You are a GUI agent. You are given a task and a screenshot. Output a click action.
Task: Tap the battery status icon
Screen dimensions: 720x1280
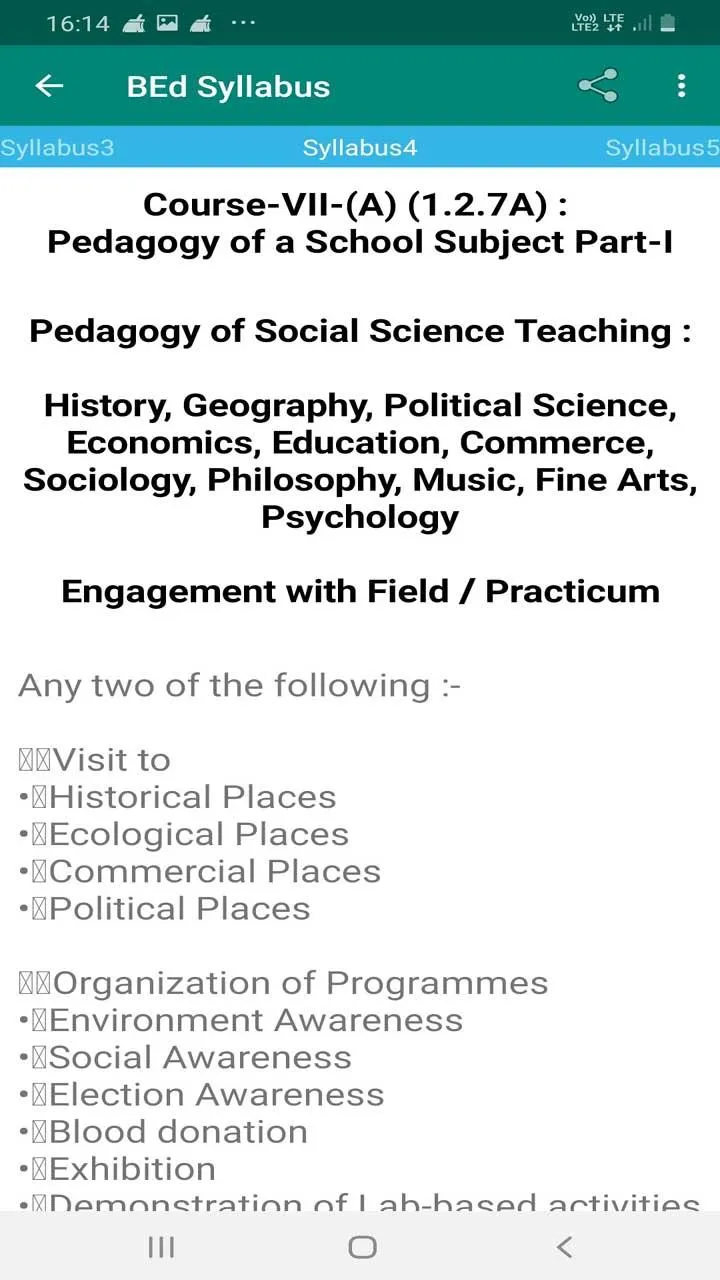point(668,22)
